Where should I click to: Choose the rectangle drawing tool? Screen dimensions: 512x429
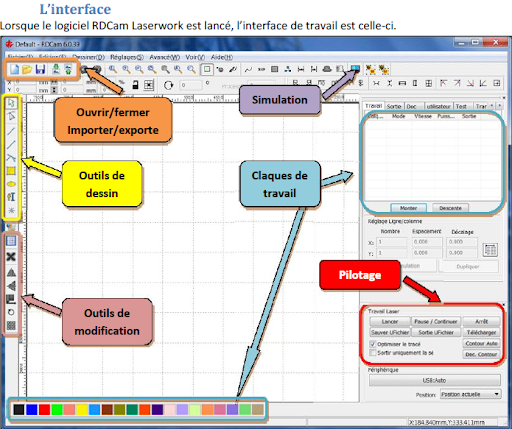(11, 171)
